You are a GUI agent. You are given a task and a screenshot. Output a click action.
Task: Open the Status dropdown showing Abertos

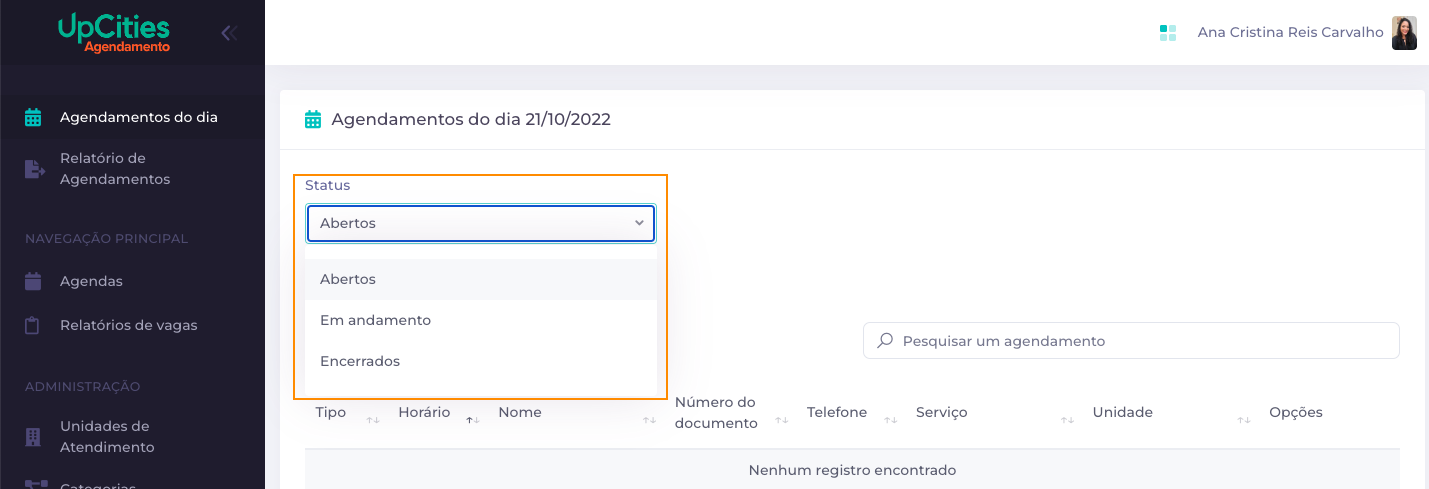tap(481, 223)
